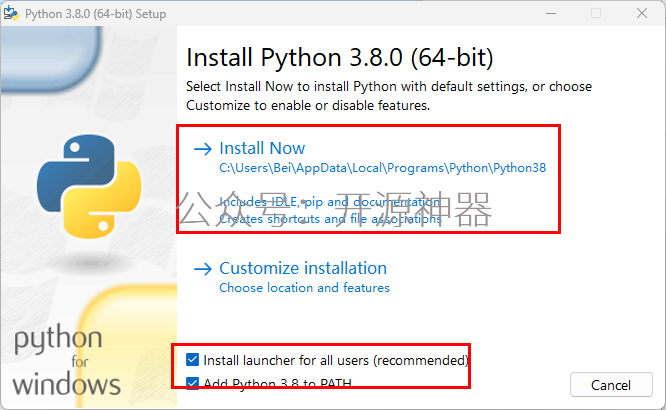
Task: Click the 'python for windows' banner text
Action: click(67, 361)
